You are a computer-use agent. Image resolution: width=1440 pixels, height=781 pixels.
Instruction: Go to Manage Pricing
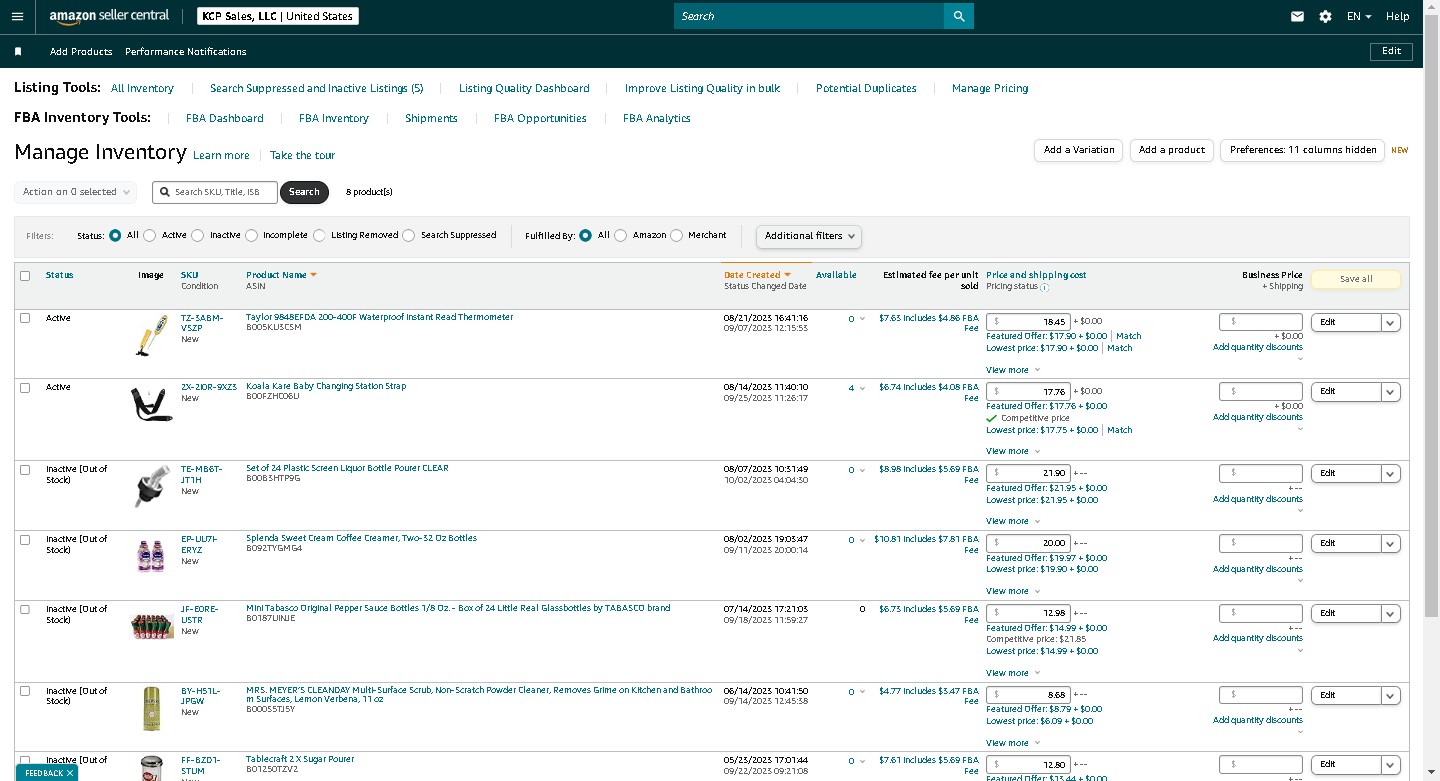[x=990, y=88]
